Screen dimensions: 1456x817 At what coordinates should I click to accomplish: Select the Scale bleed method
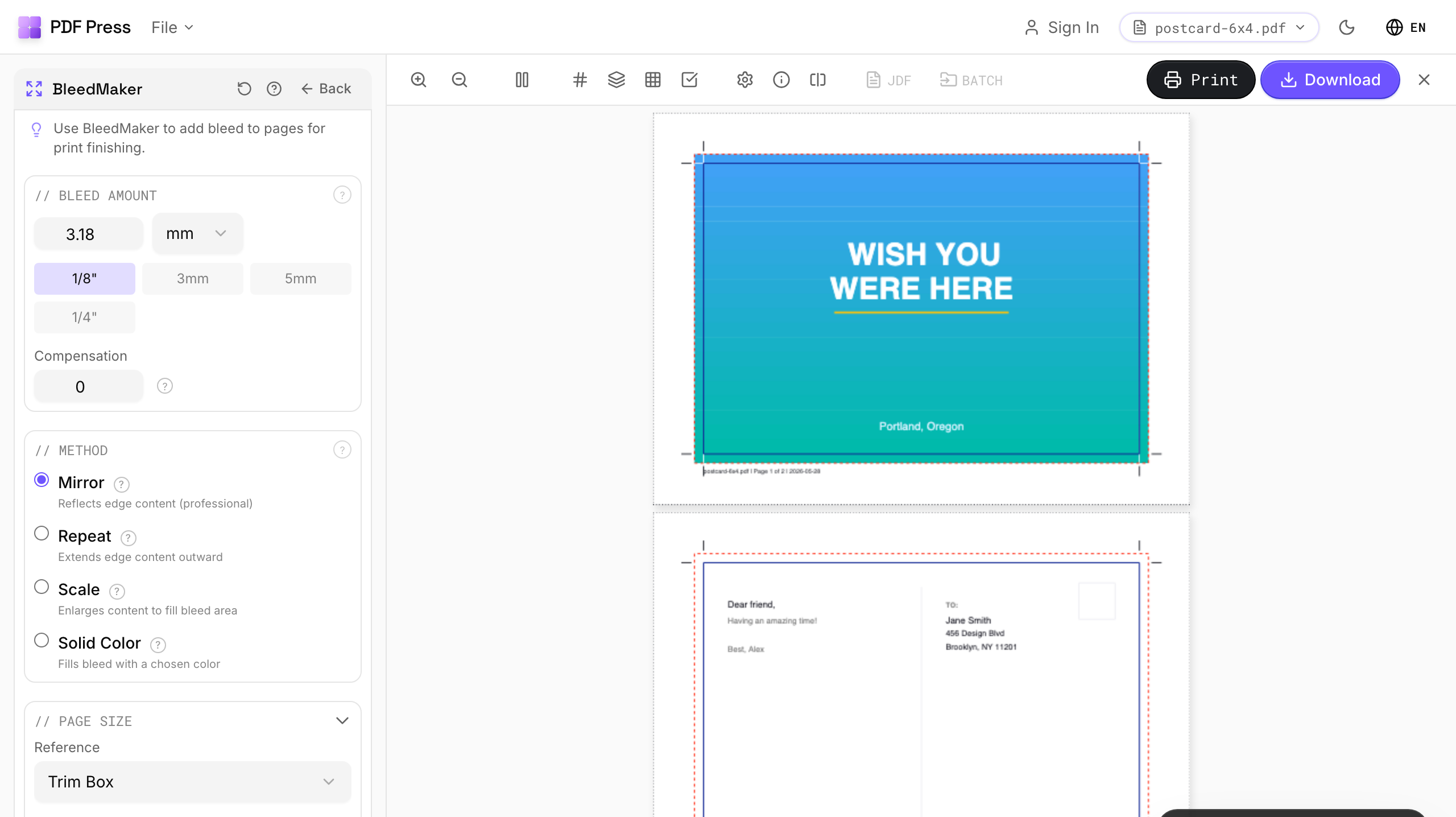(x=42, y=587)
